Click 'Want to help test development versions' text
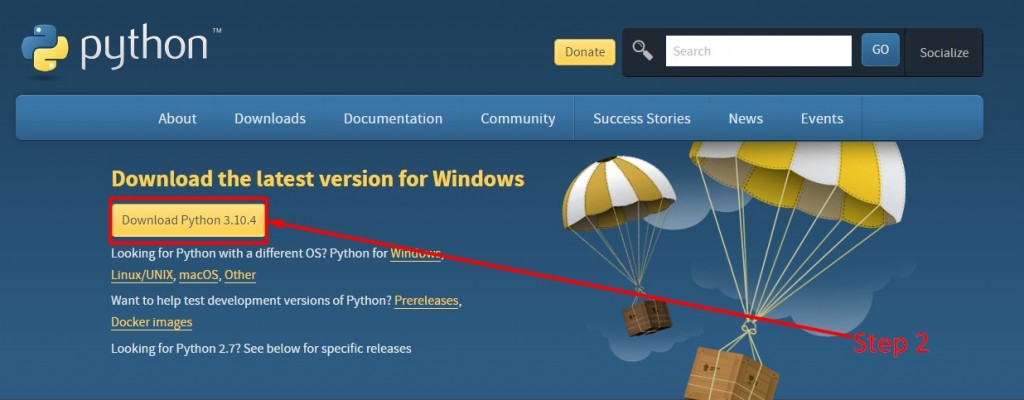1024x400 pixels. 251,301
